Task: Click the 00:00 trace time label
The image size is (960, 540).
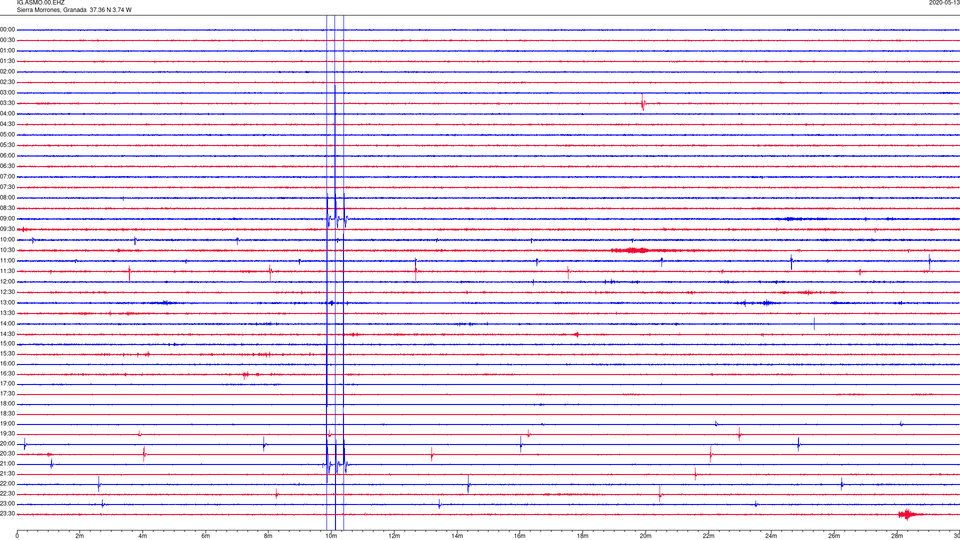Action: coord(7,29)
